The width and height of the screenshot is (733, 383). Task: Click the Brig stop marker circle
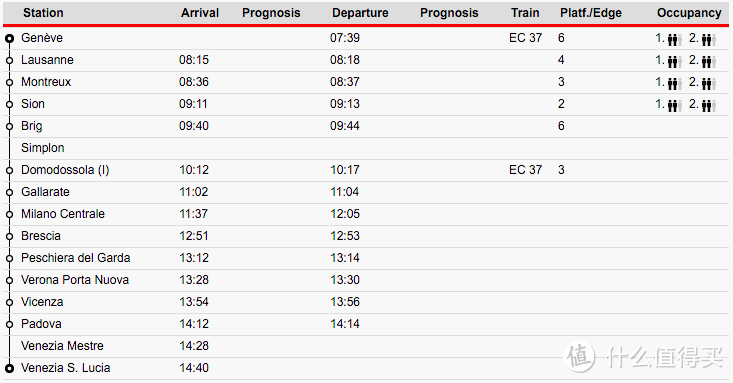pos(9,126)
